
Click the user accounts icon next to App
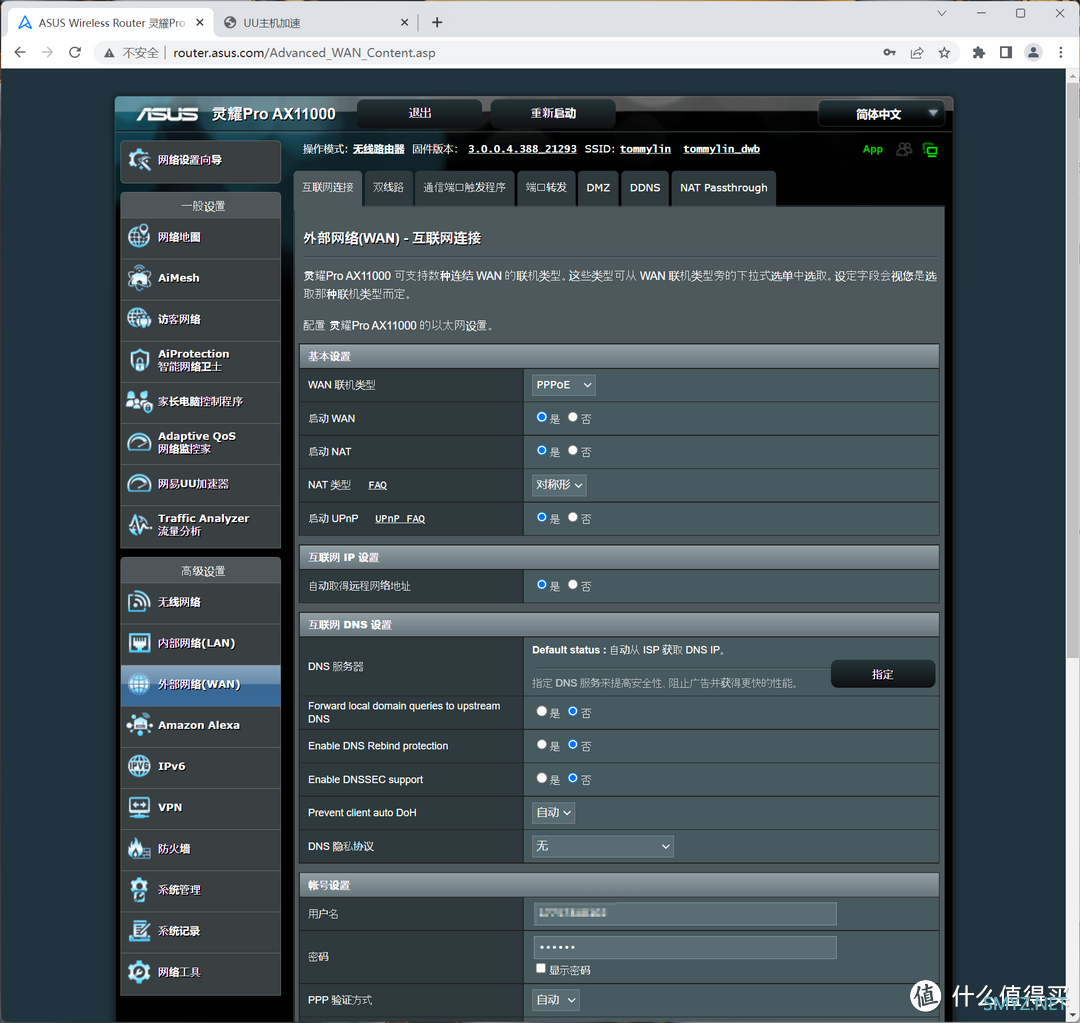click(904, 149)
